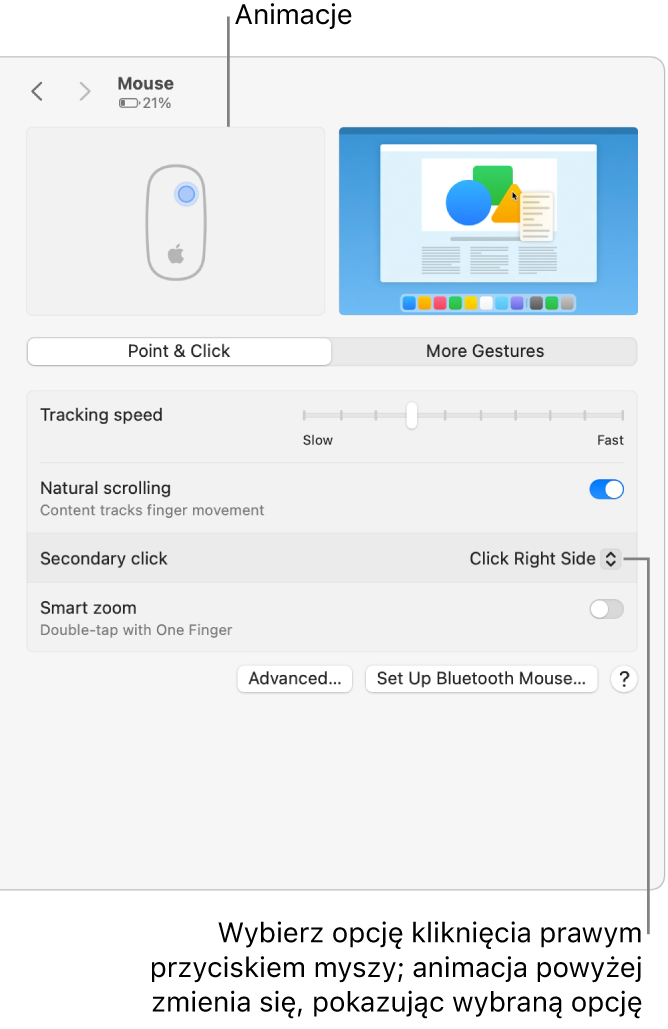The image size is (668, 1029).
Task: Disable Natural scrolling switch
Action: point(606,489)
